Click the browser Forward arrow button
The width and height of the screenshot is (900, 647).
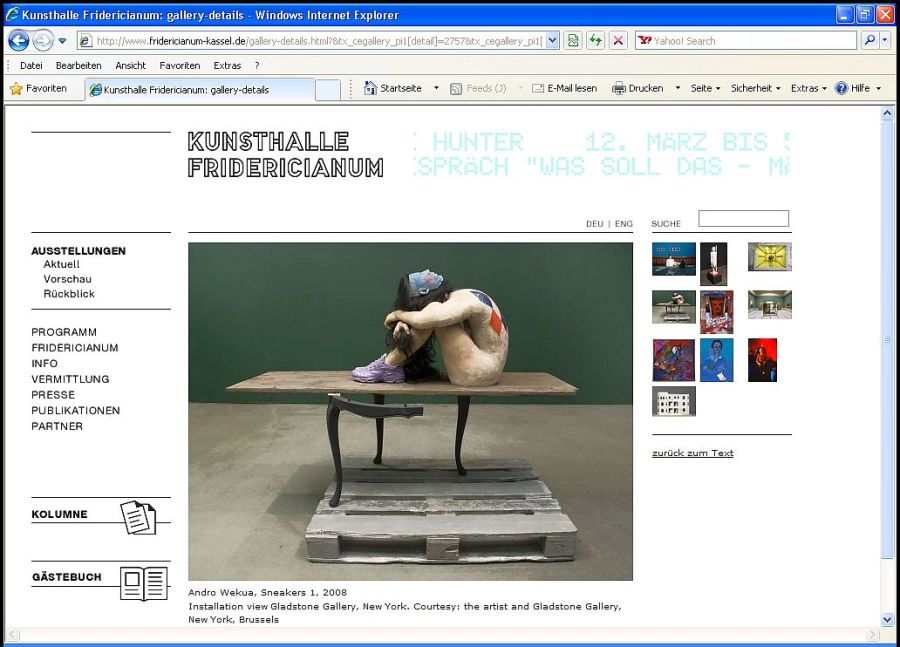tap(42, 41)
